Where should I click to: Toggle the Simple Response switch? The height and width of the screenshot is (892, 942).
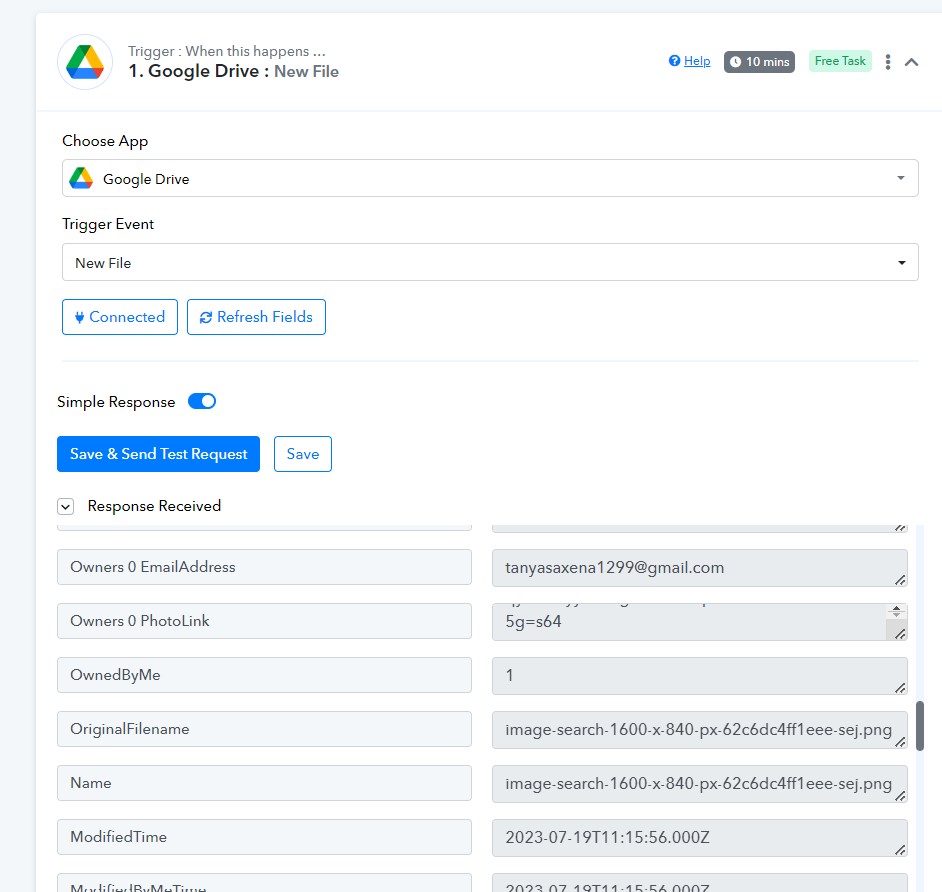pos(202,401)
